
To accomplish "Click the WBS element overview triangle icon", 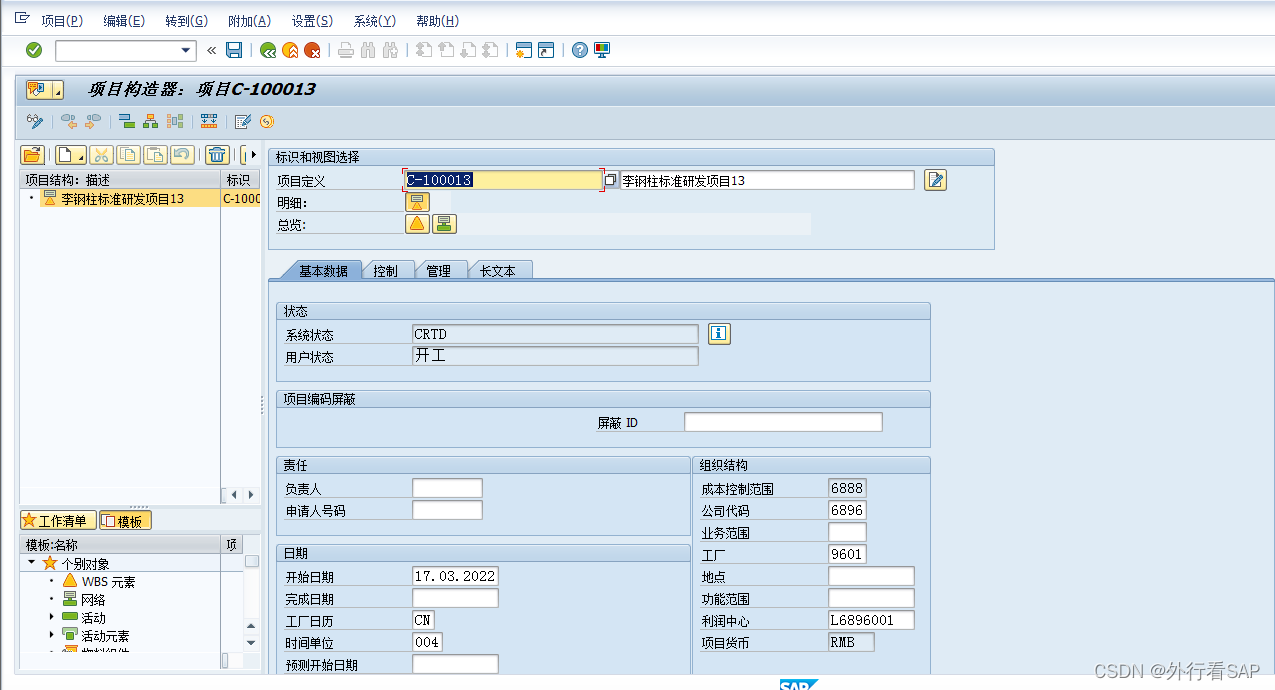I will [x=417, y=223].
